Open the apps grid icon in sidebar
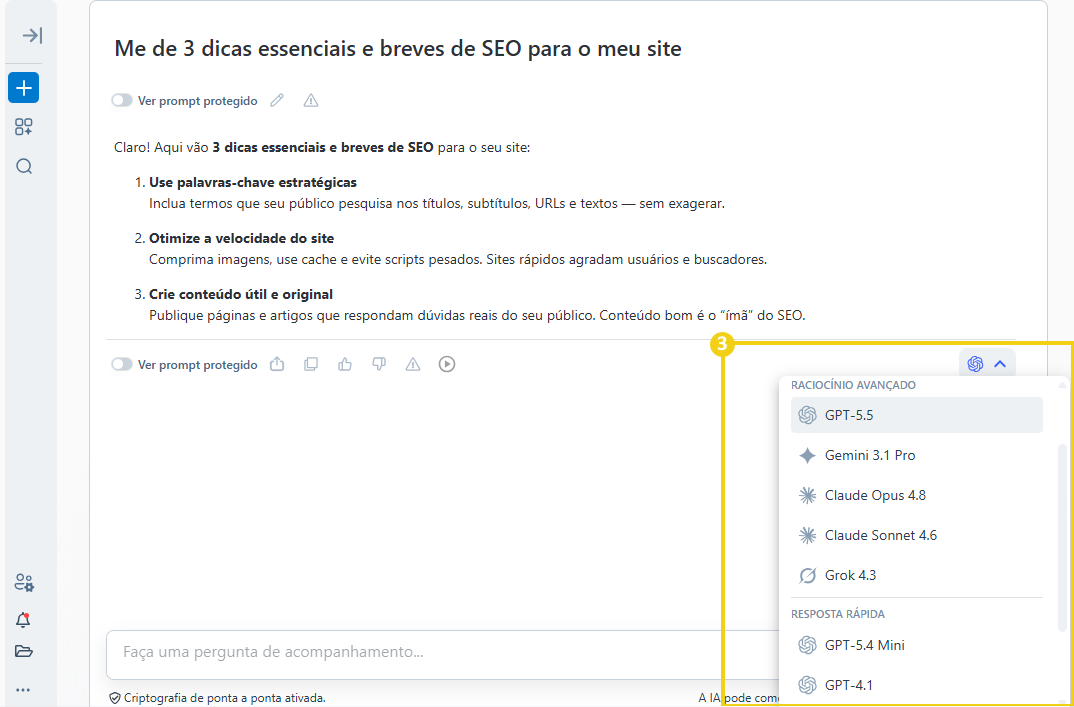The image size is (1074, 707). (24, 127)
